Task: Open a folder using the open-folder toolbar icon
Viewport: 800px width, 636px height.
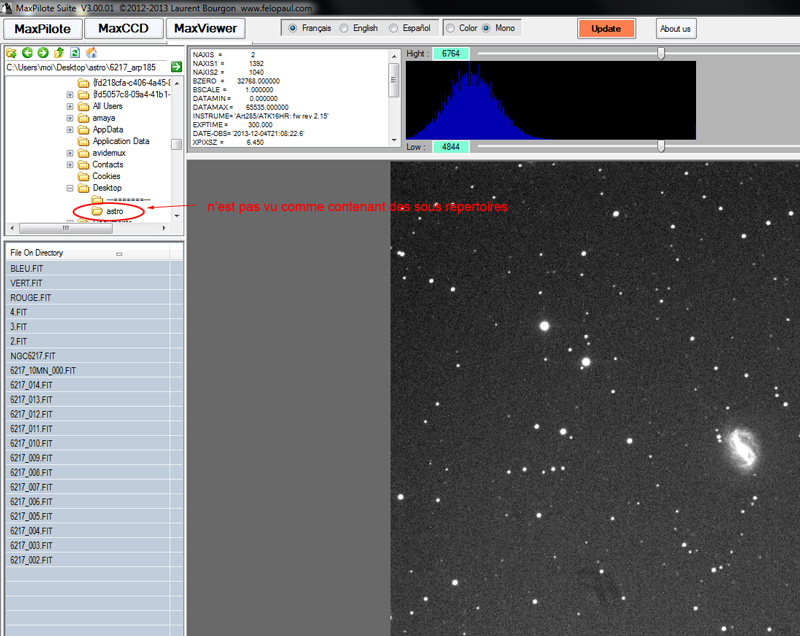Action: click(x=9, y=54)
